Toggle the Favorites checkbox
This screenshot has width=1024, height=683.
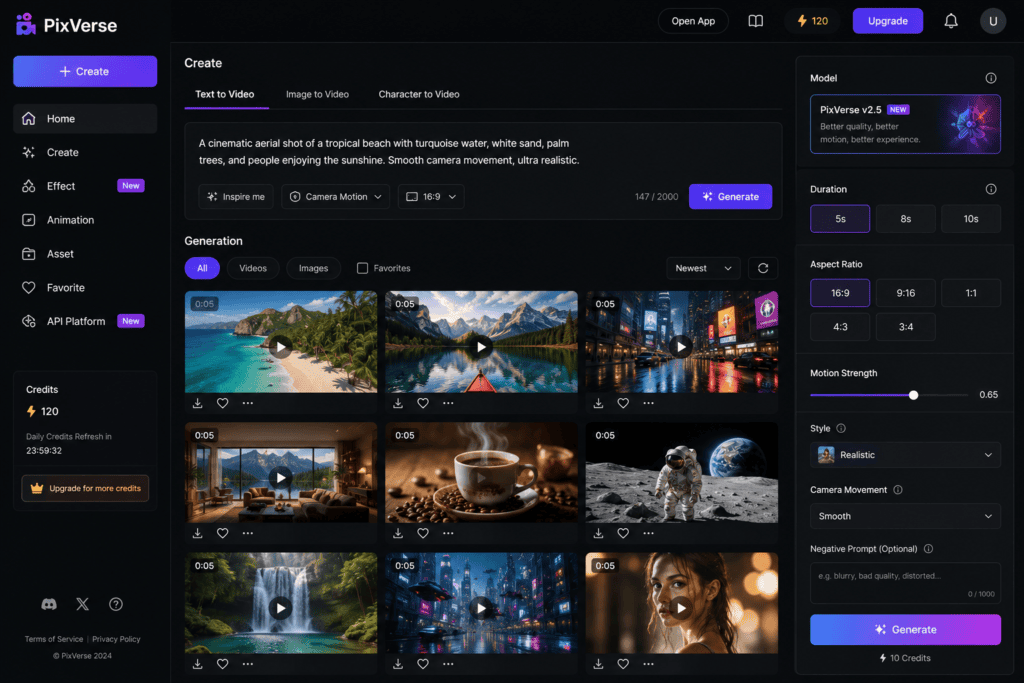(x=362, y=268)
